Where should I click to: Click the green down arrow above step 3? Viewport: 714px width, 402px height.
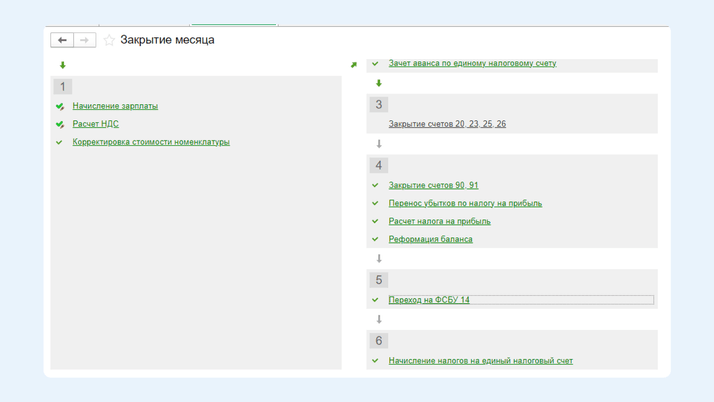click(379, 83)
